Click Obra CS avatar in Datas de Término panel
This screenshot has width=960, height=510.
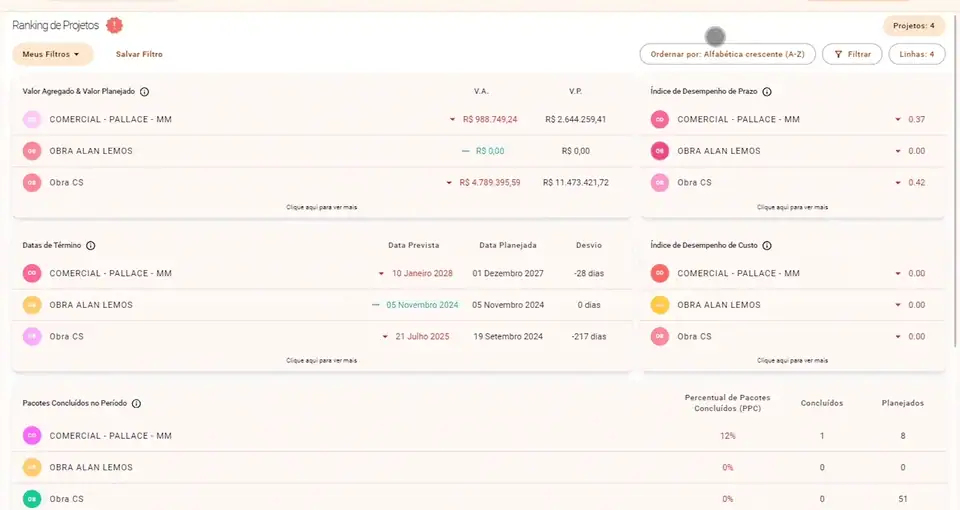[x=32, y=336]
